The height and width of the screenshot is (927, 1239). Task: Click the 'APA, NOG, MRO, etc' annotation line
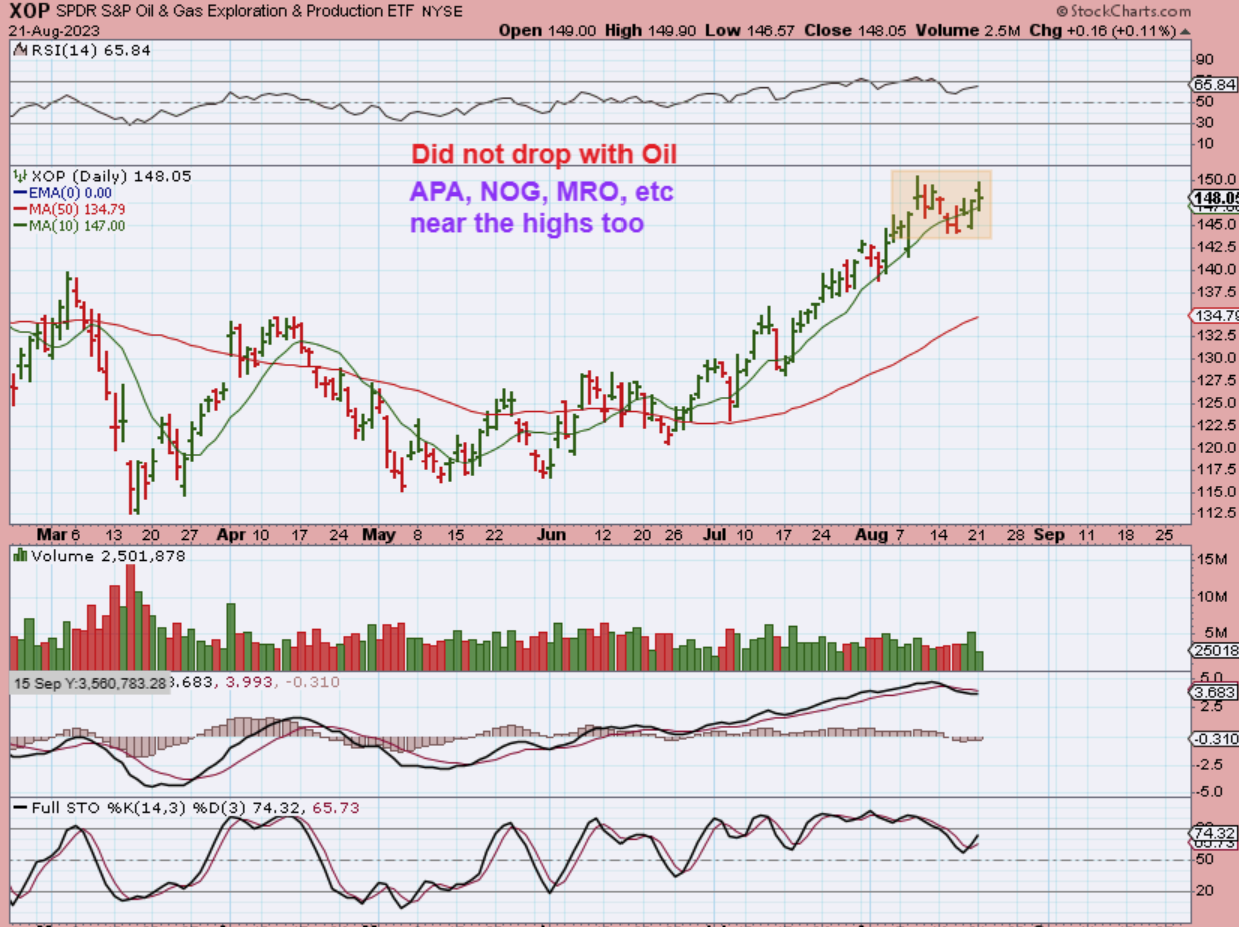click(542, 190)
